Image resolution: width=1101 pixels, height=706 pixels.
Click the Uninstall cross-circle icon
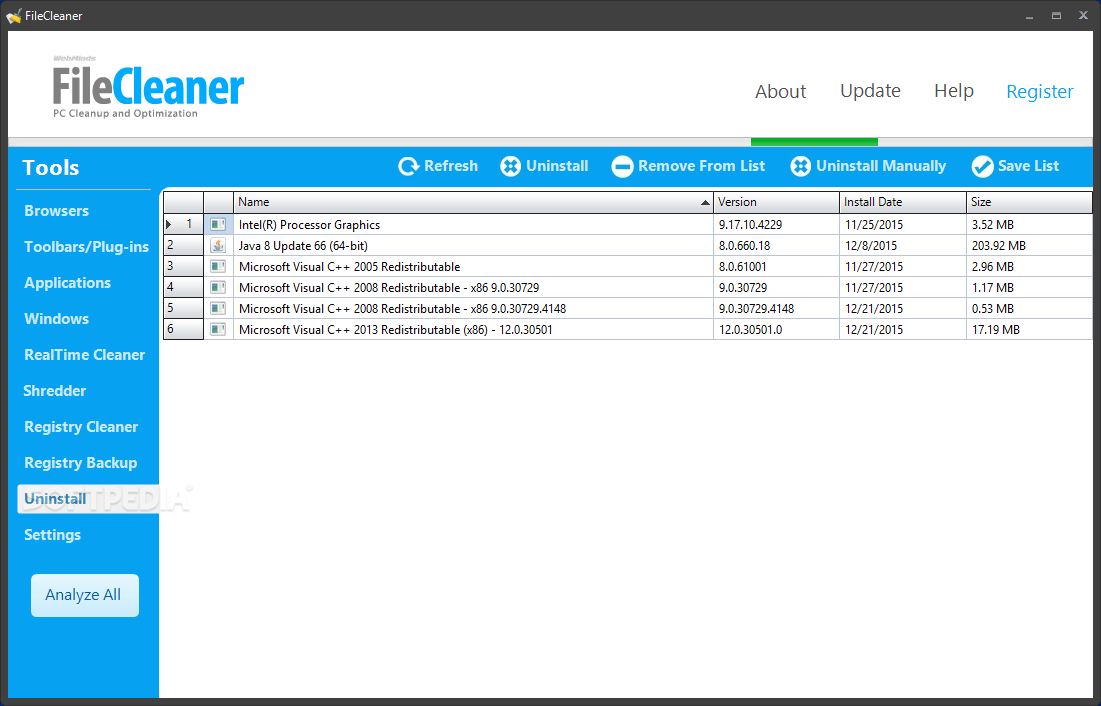pos(510,166)
